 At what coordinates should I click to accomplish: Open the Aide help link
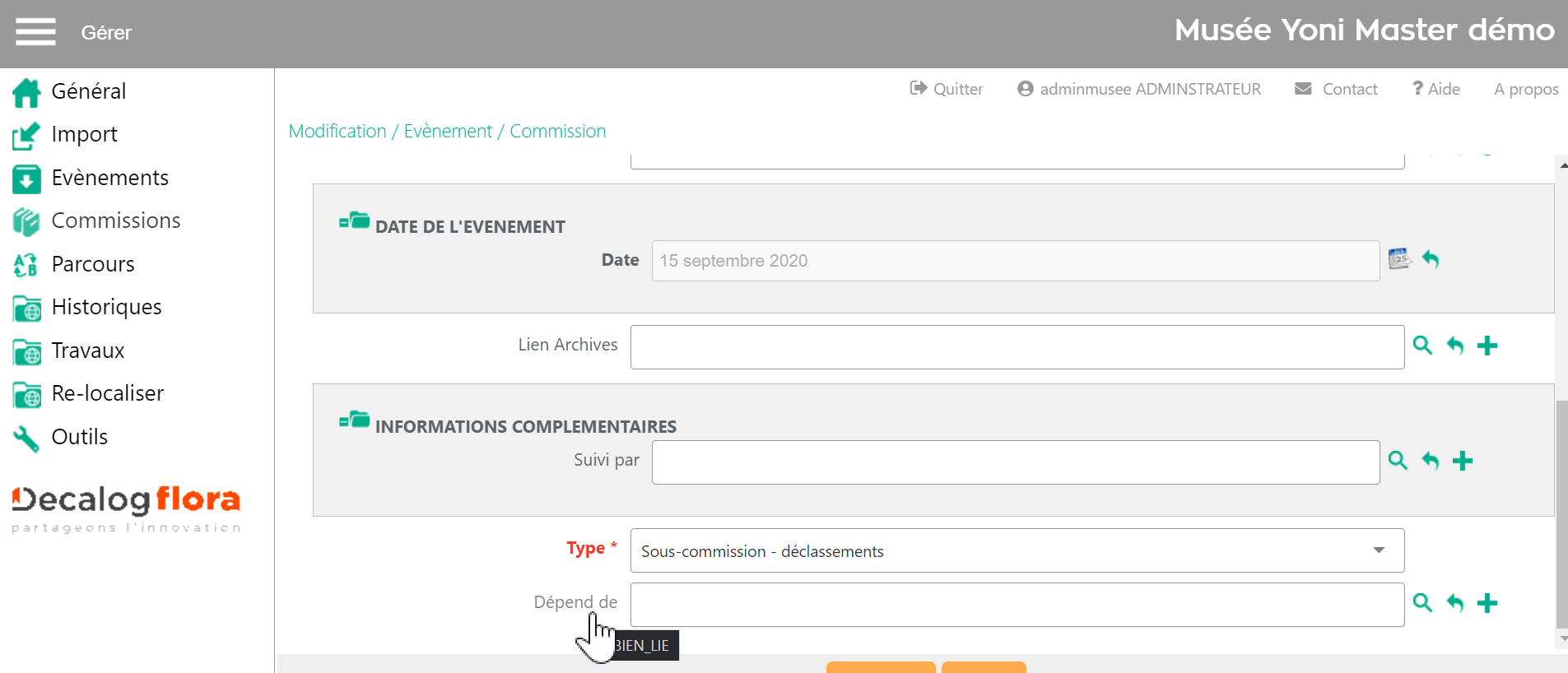[1436, 89]
